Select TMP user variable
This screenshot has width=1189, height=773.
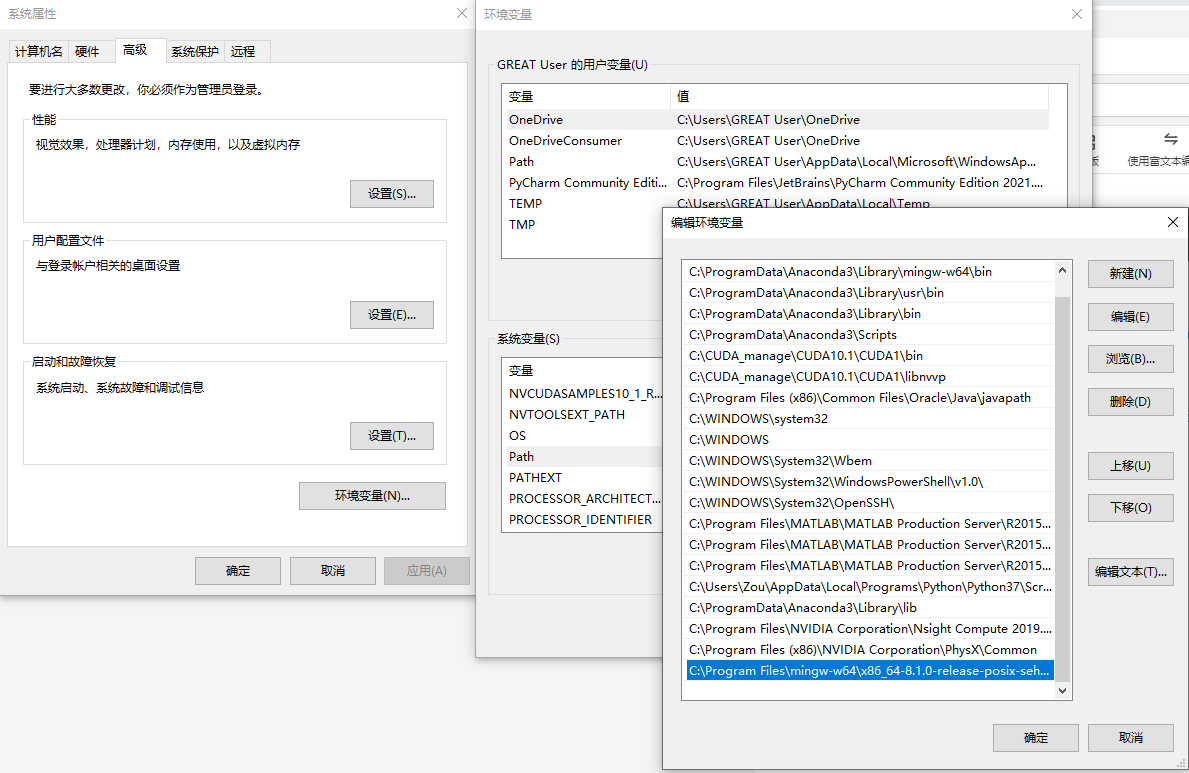tap(584, 225)
